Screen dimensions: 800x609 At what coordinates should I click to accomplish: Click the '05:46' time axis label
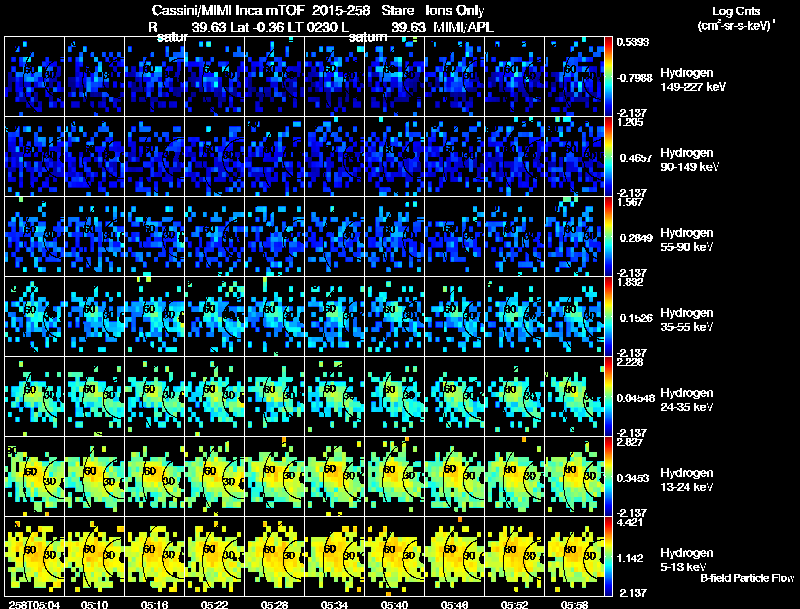pyautogui.click(x=454, y=605)
